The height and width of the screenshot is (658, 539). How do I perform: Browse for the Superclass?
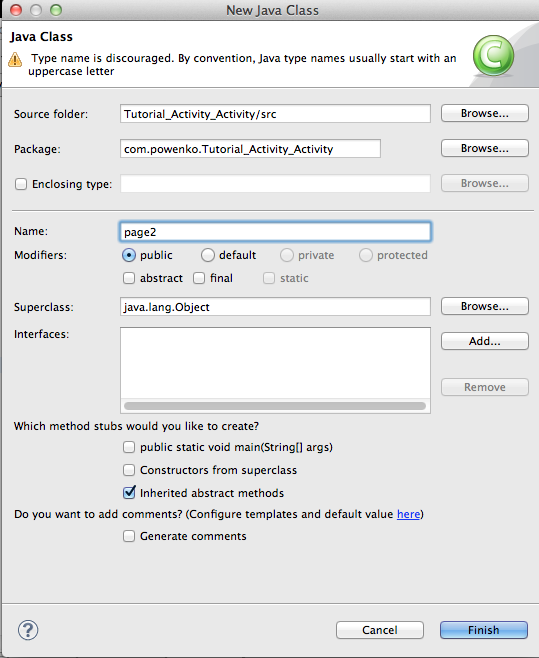[x=484, y=306]
